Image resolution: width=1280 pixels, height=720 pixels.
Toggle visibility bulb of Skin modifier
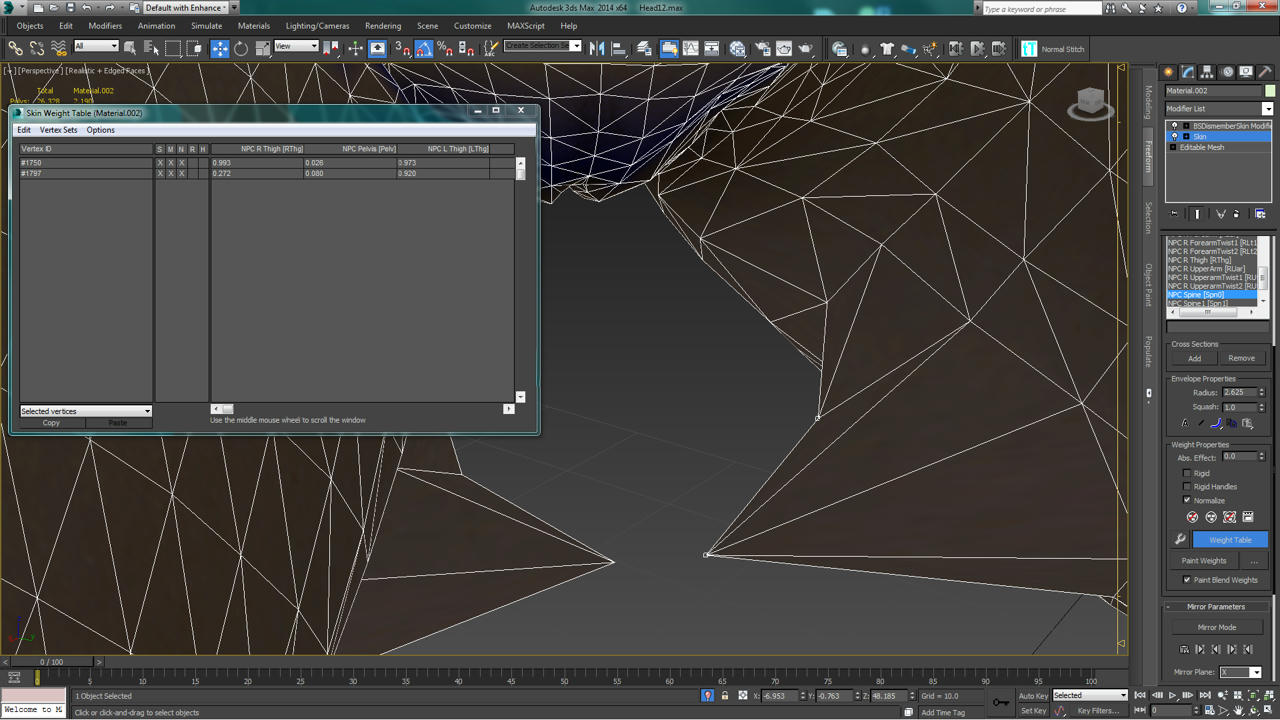pos(1175,136)
